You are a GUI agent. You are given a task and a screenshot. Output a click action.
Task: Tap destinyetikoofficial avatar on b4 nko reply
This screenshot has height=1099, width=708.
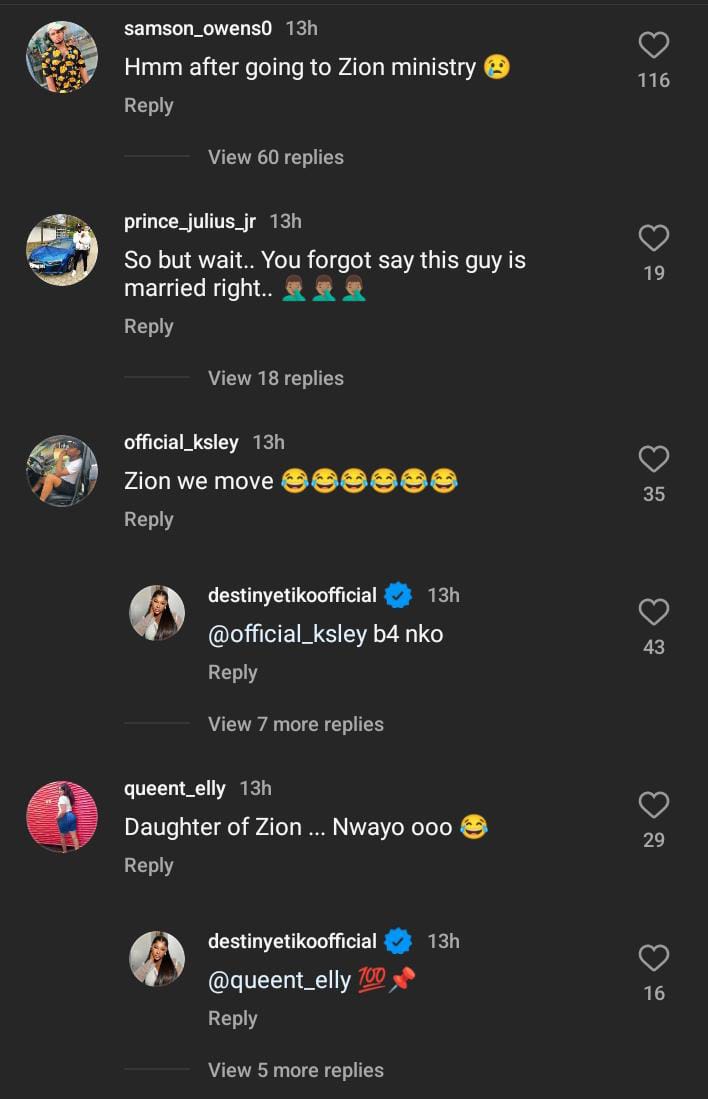coord(157,613)
